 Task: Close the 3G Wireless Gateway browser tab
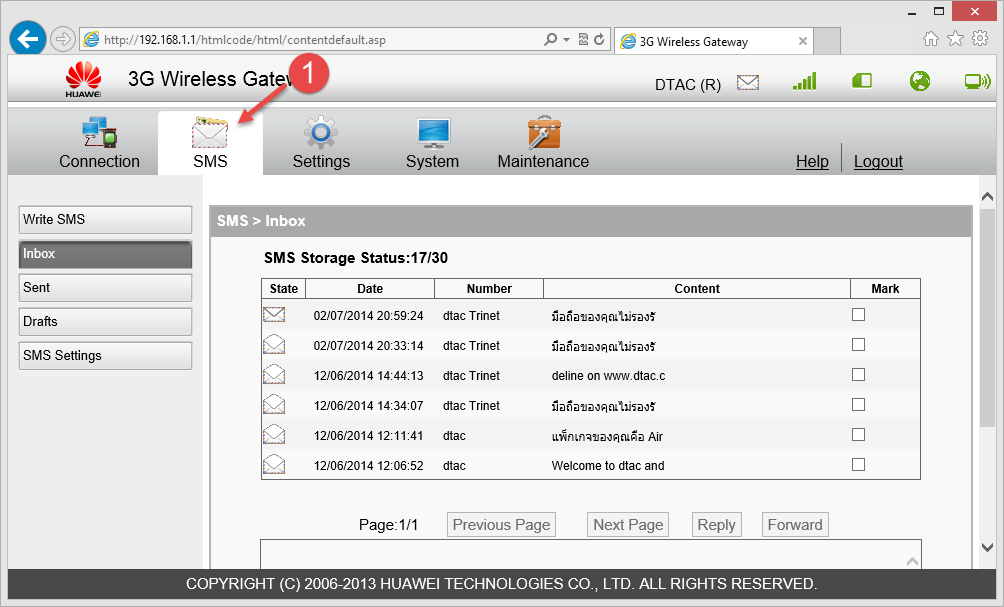(802, 42)
